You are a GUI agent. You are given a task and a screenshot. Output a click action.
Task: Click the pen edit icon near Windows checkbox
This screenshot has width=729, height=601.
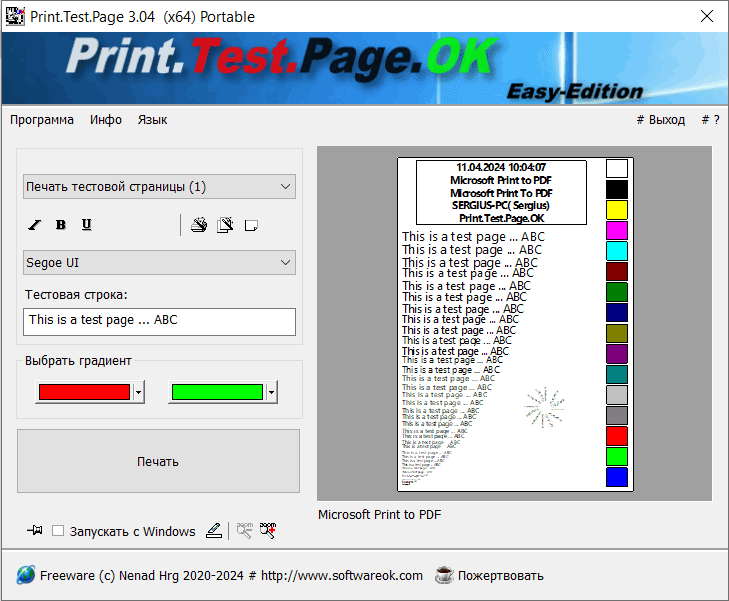pyautogui.click(x=214, y=530)
